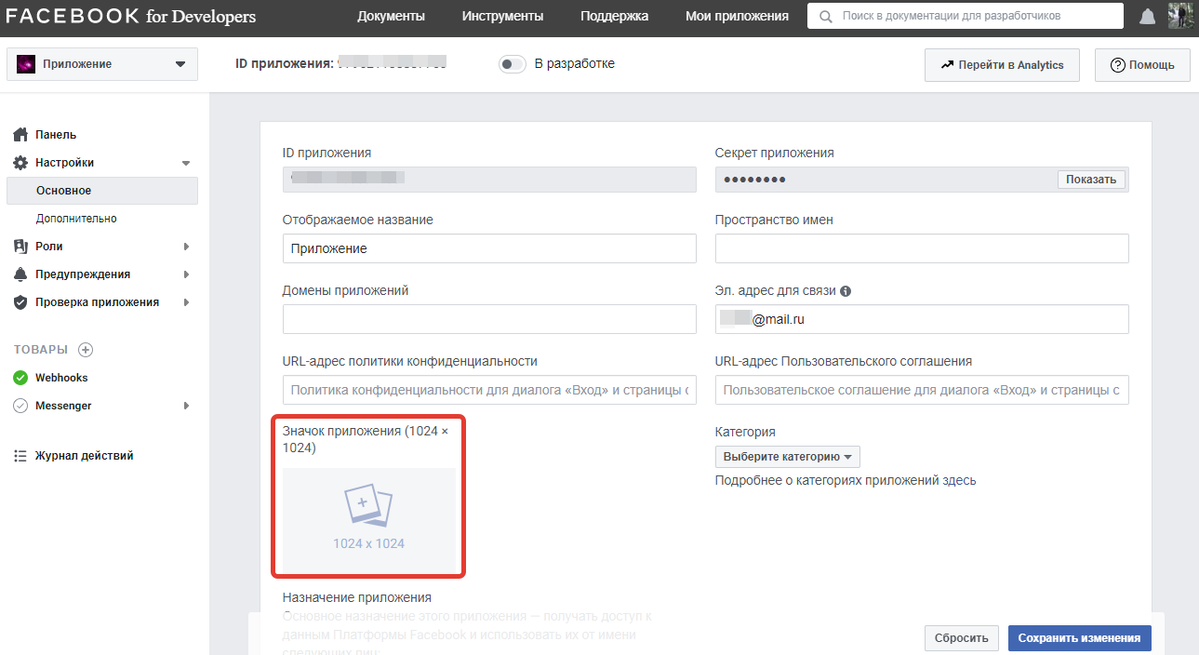Screen dimensions: 1199x655
Task: Expand the Проверка приложения arrow
Action: (186, 303)
